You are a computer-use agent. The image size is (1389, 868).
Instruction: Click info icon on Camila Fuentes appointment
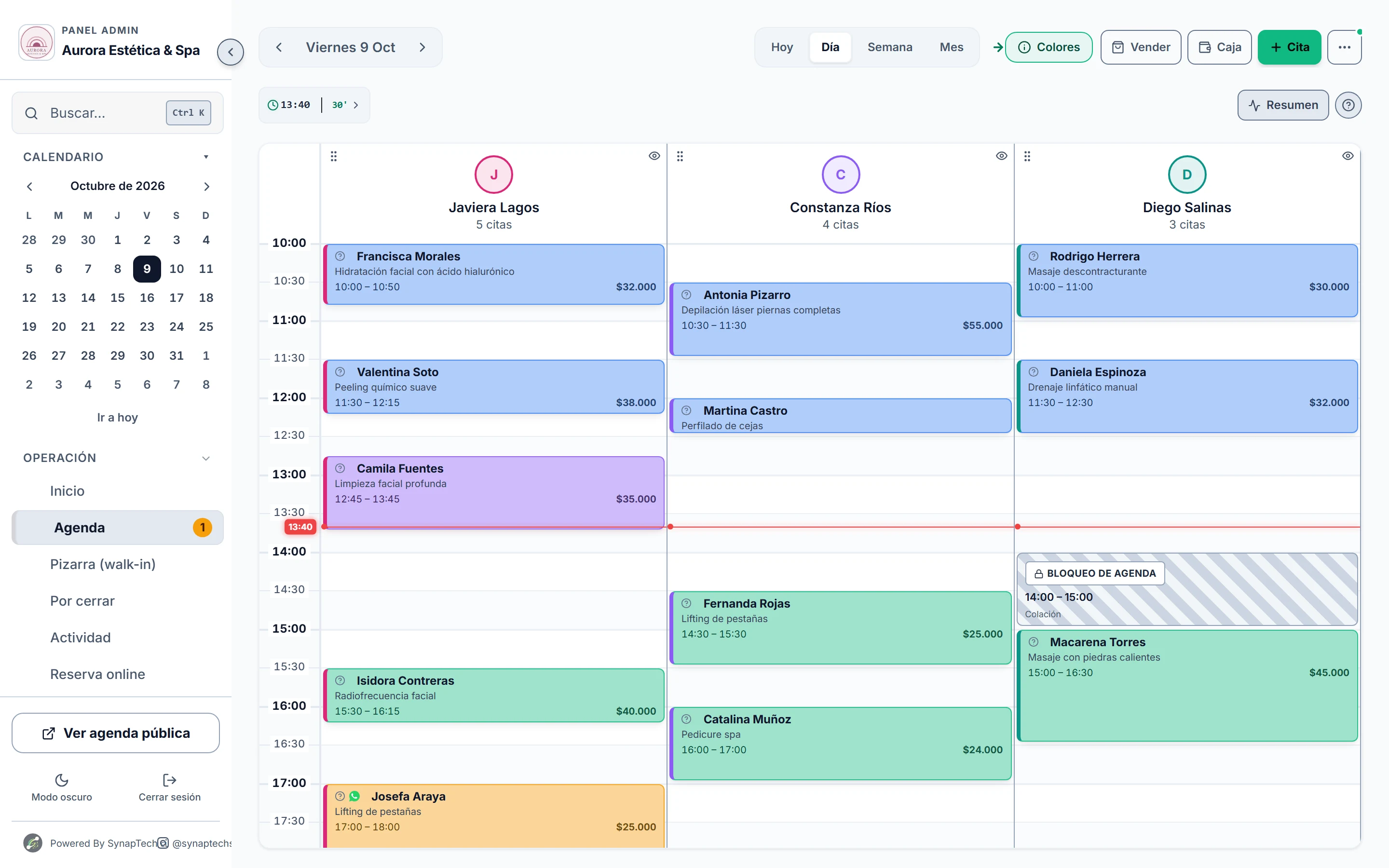click(x=340, y=468)
